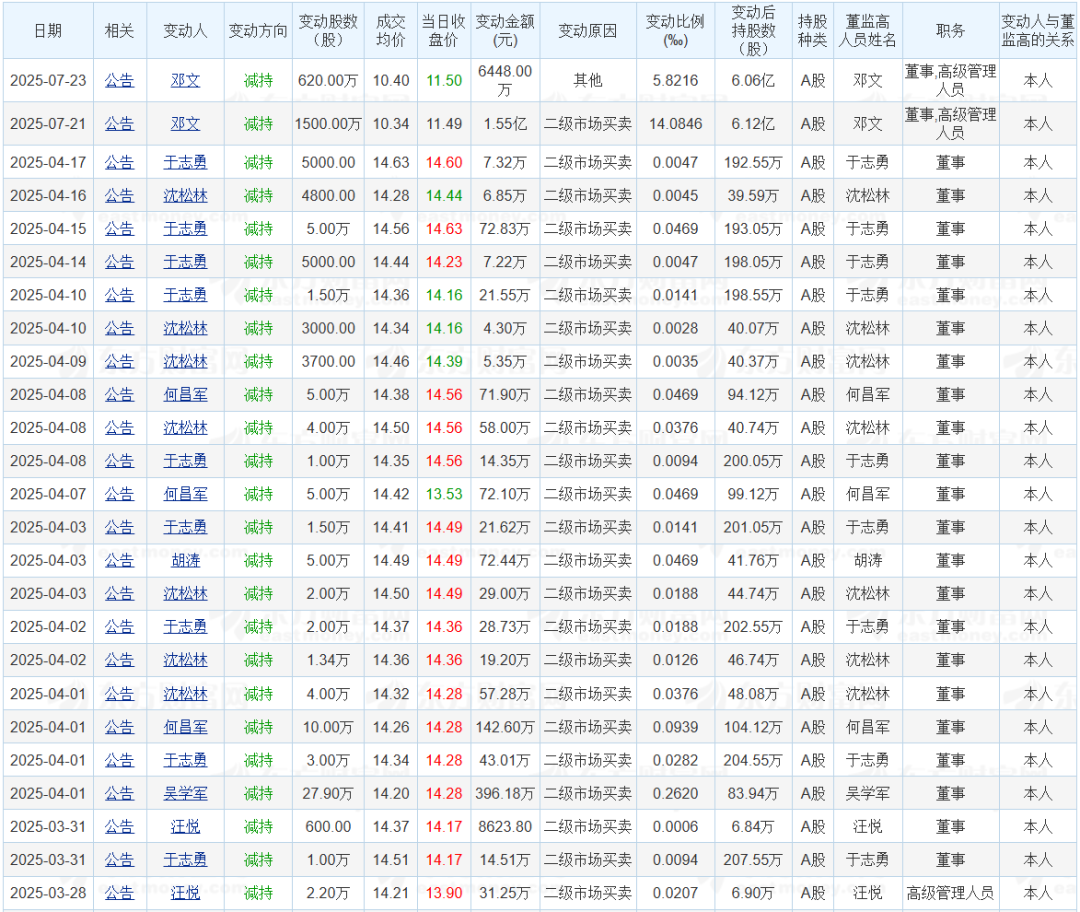Open 汪悦 name link dated 2025-03-28
Image resolution: width=1080 pixels, height=912 pixels.
(185, 892)
